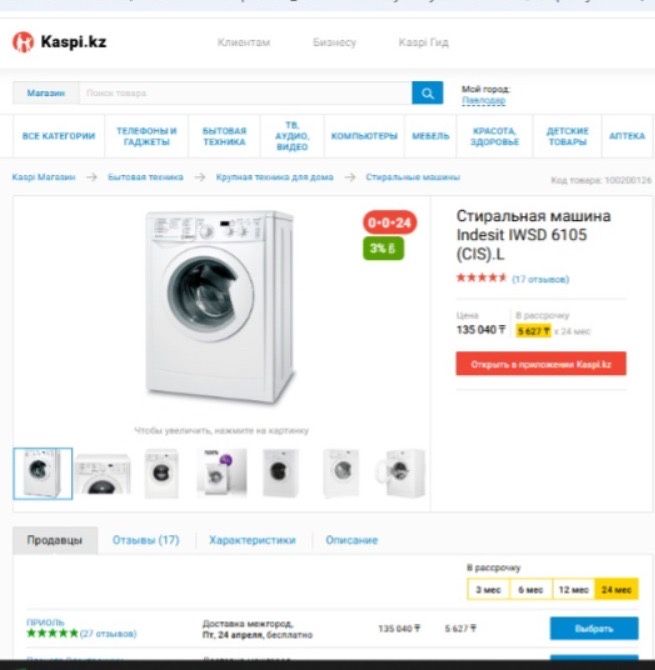Click the product star rating
Viewport: 655px width, 670px height.
(482, 279)
